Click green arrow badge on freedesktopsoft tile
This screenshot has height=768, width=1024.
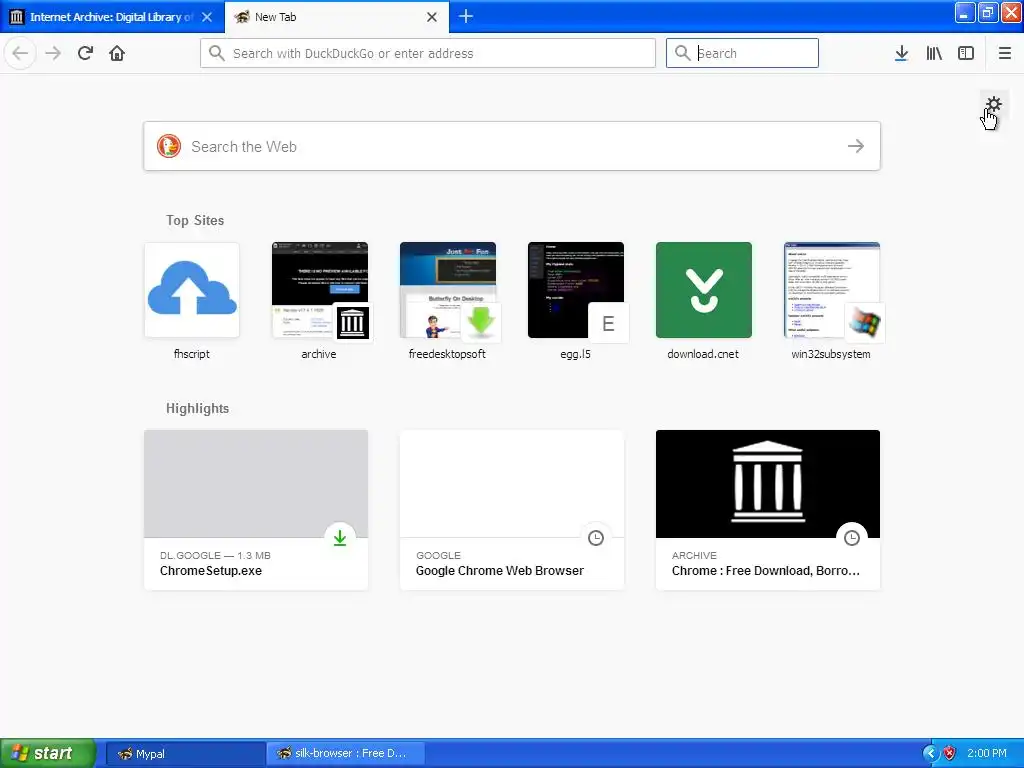click(x=481, y=323)
